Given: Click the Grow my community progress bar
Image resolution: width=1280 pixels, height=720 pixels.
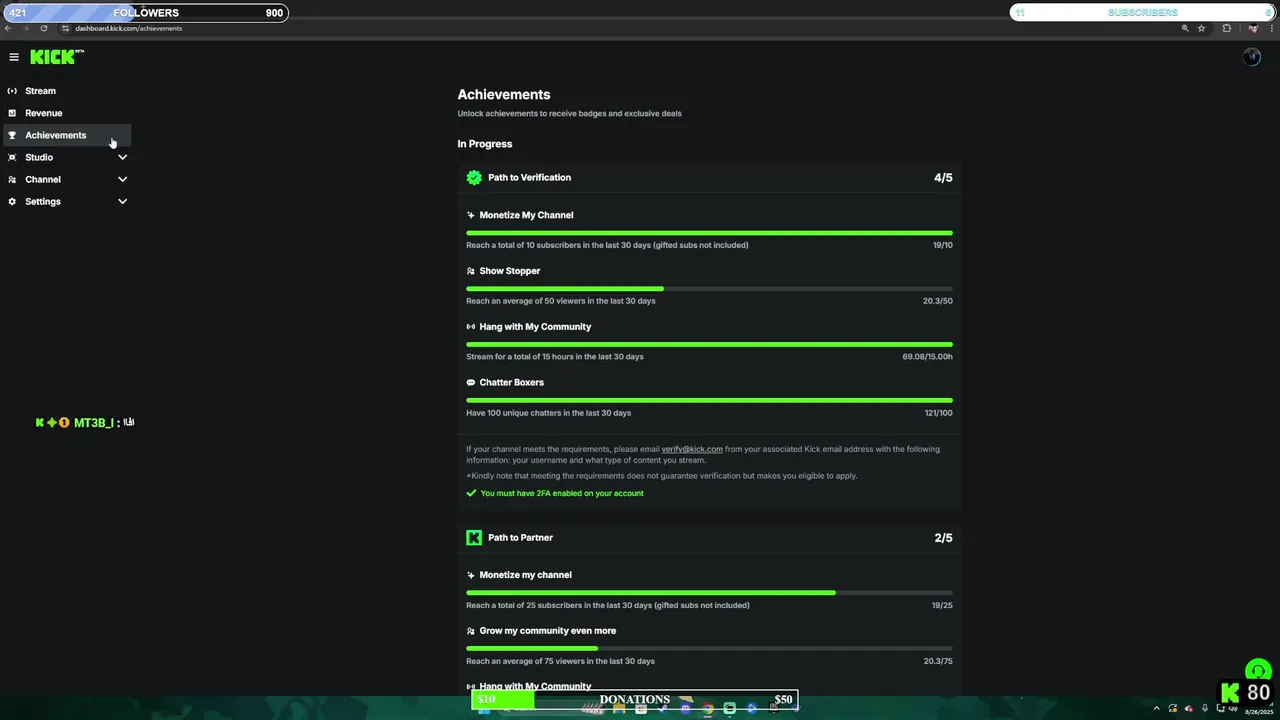Looking at the screenshot, I should click(709, 649).
